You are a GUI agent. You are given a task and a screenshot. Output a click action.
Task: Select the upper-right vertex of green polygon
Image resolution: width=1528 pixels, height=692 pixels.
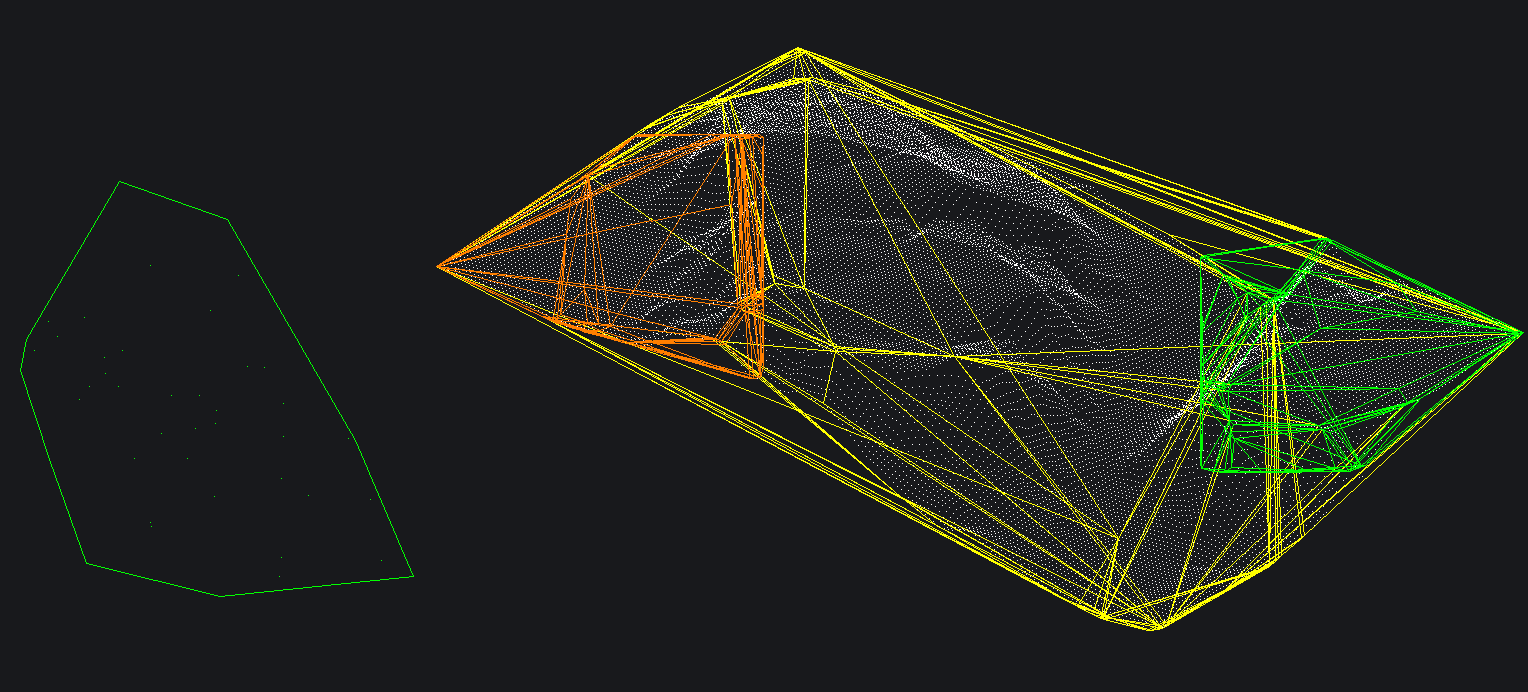tap(228, 219)
